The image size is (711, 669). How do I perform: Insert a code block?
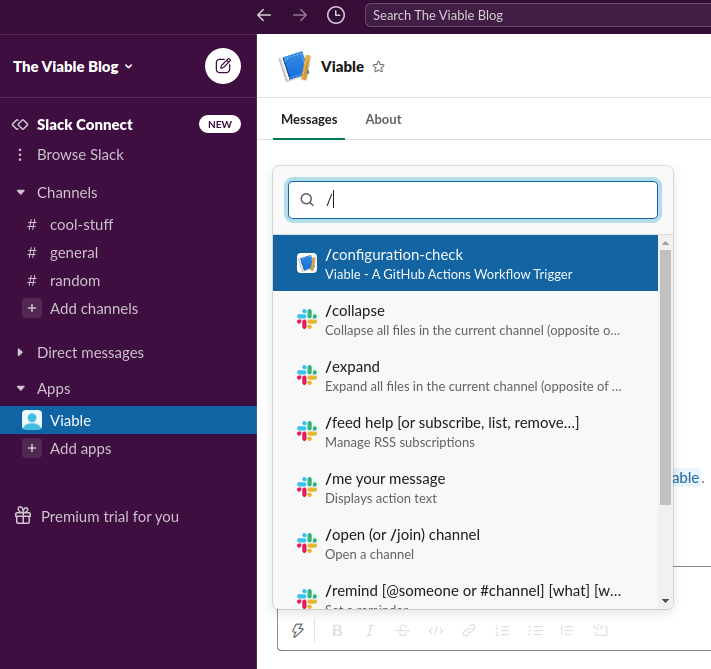coord(600,630)
